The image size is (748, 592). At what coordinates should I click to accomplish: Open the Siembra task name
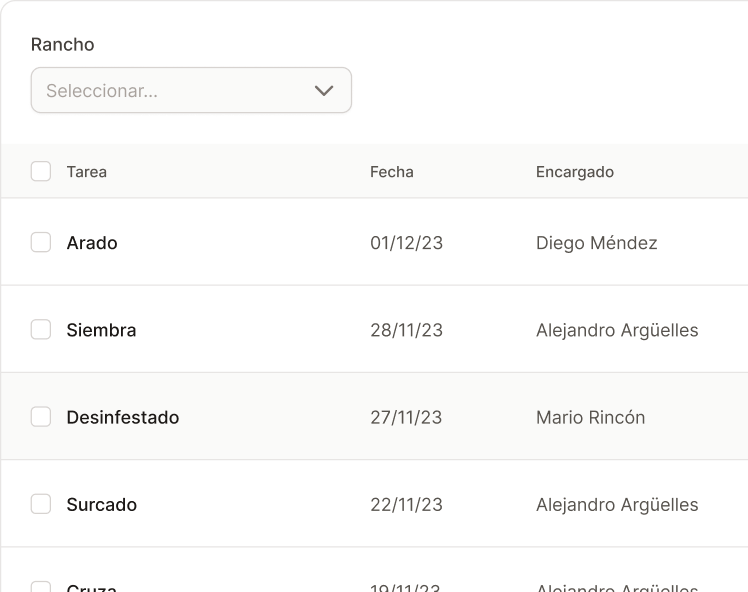coord(101,330)
